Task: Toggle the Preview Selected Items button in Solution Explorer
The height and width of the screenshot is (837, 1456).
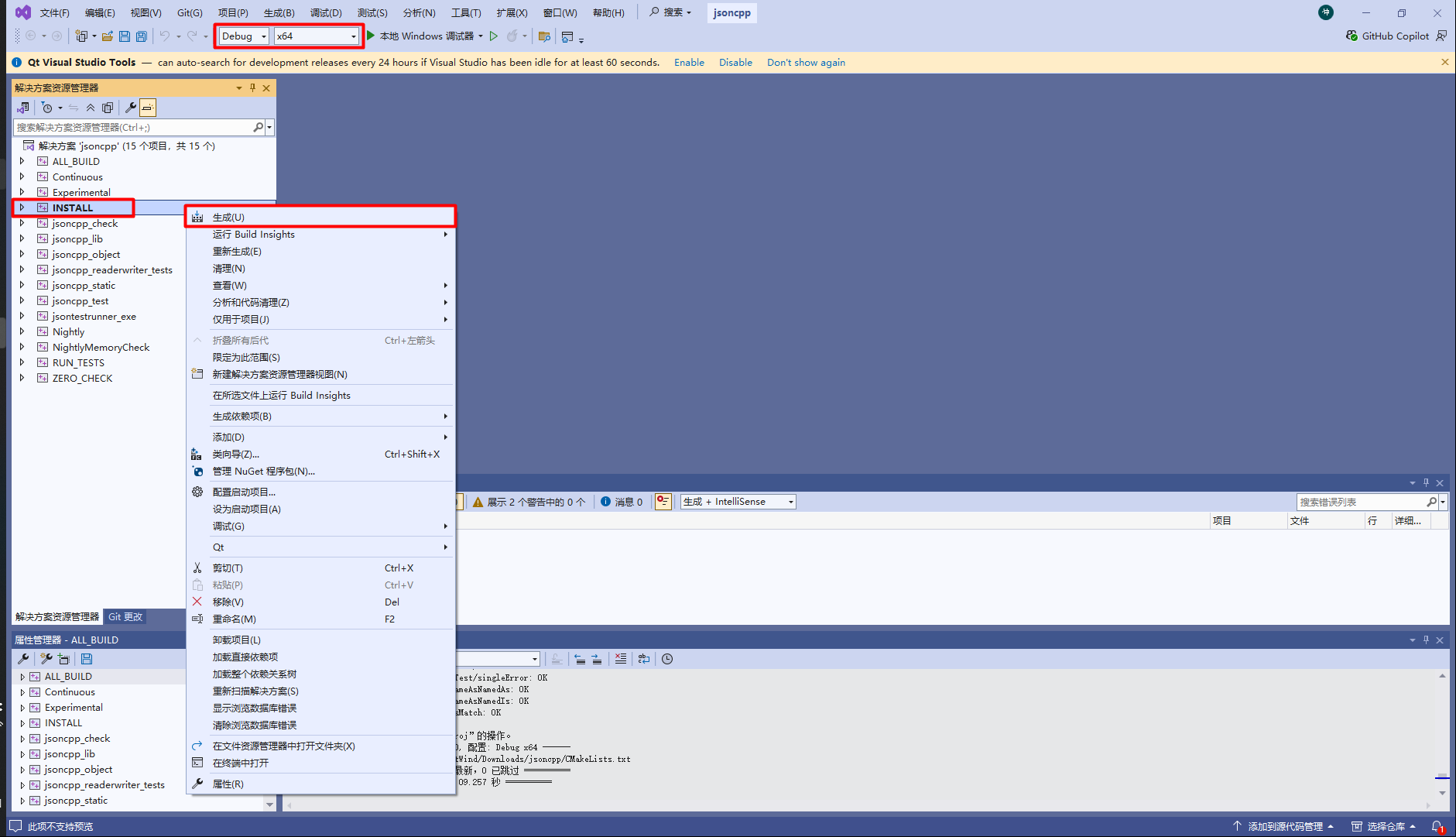Action: [x=148, y=108]
